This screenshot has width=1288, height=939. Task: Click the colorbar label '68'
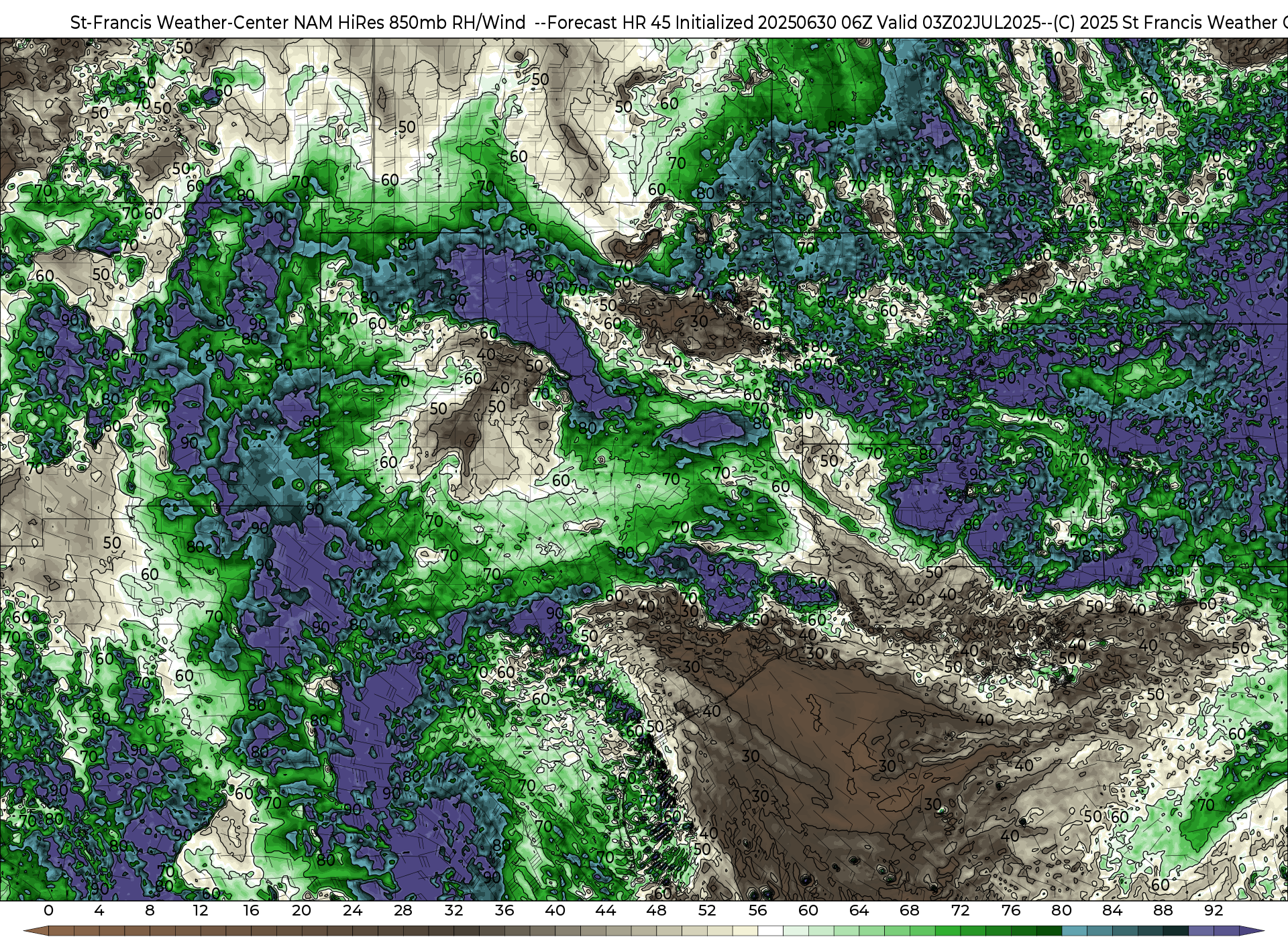(x=909, y=910)
